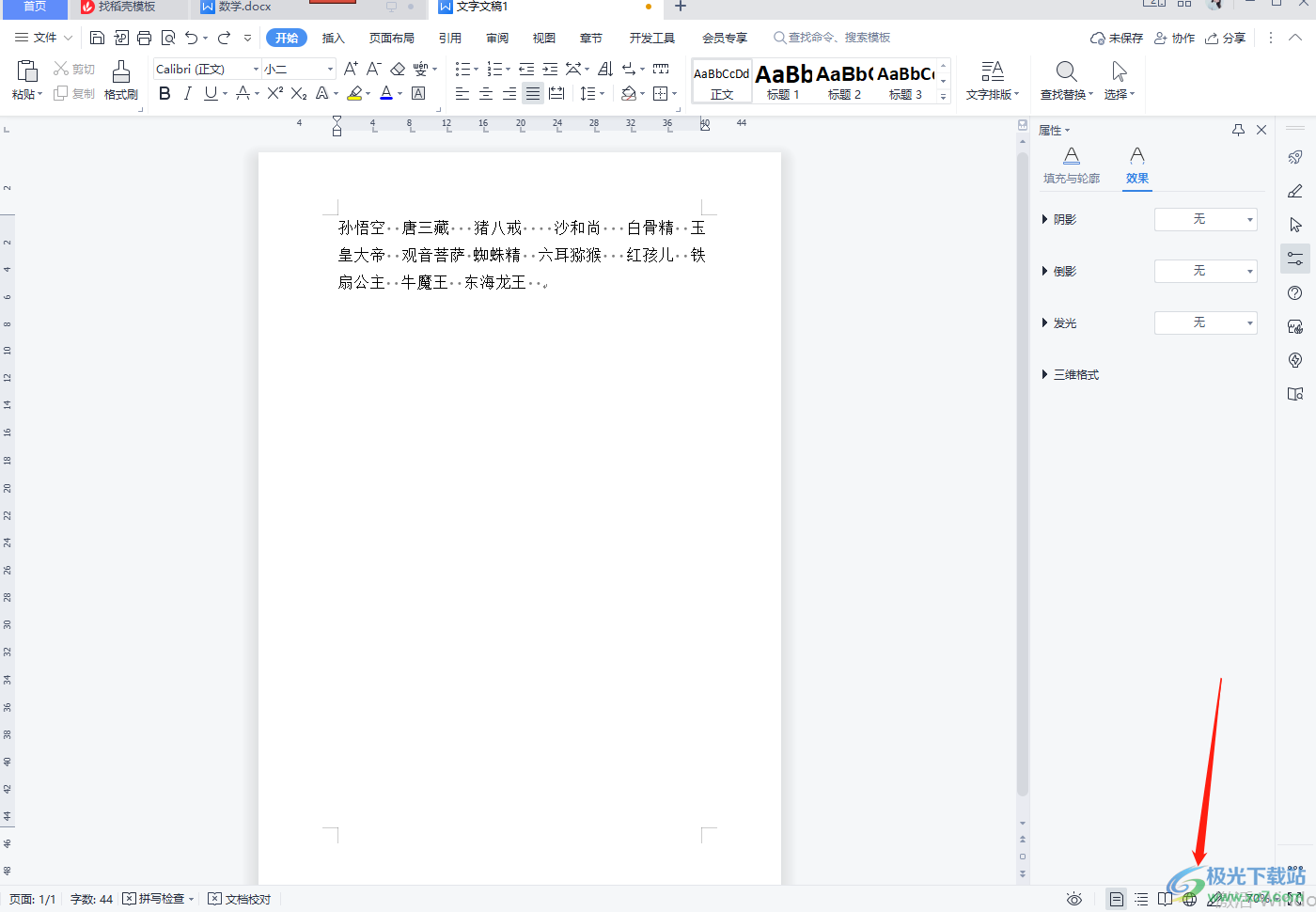
Task: Select page layout view in status bar
Action: pos(1116,899)
